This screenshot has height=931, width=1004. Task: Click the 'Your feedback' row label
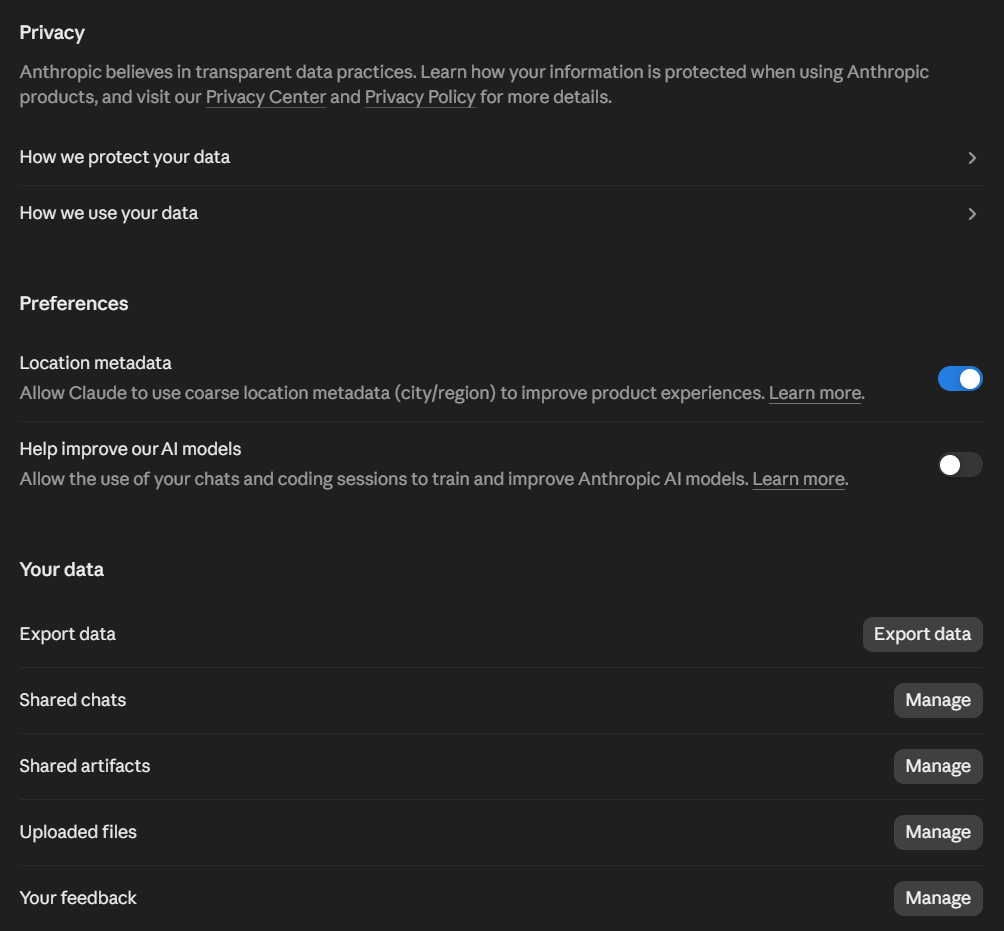78,898
